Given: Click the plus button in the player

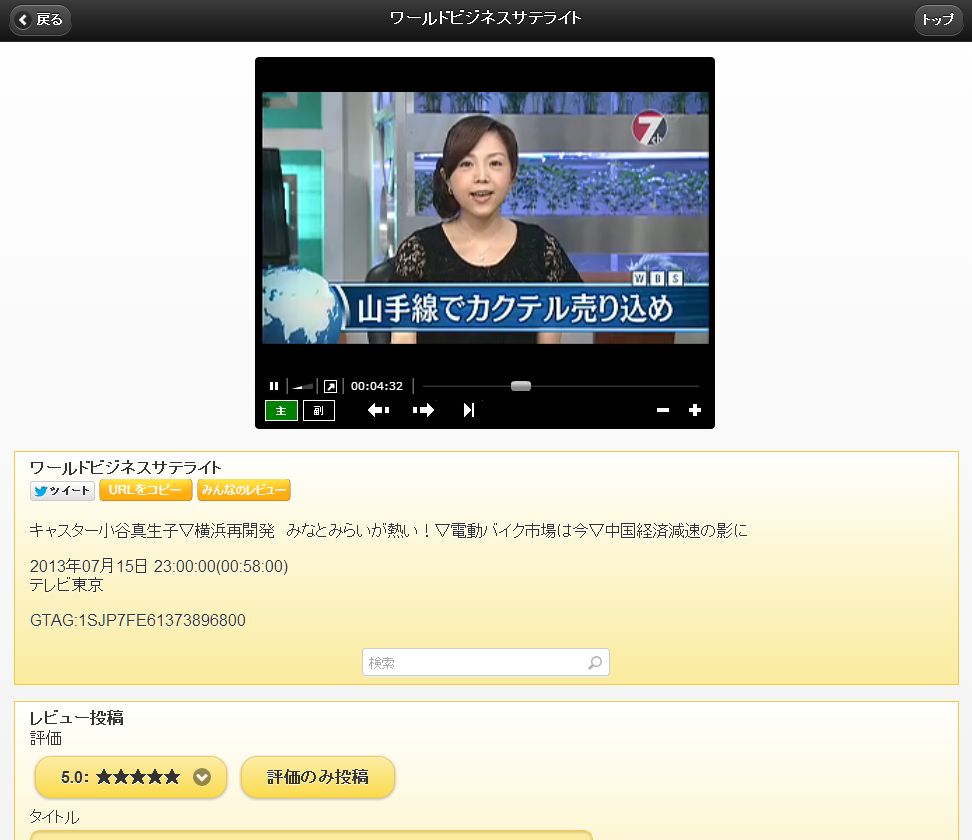Looking at the screenshot, I should coord(695,410).
